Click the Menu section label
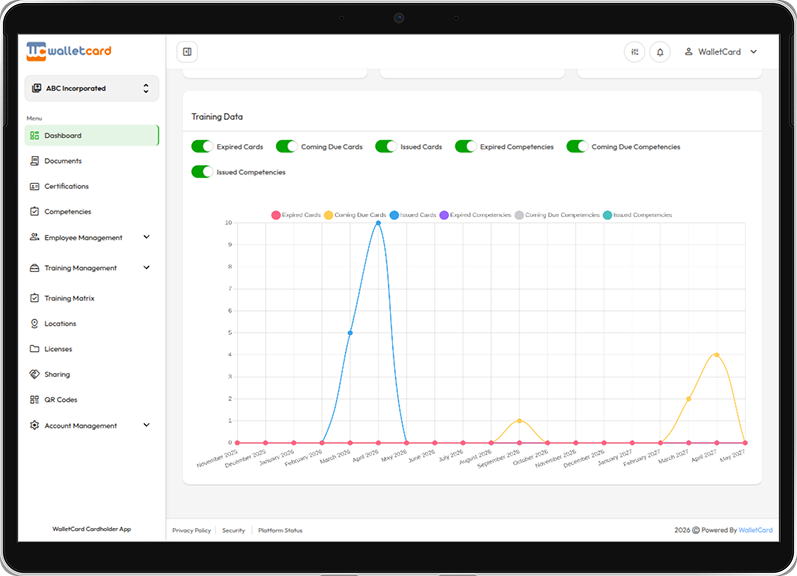Screen dimensions: 797x576 click(x=34, y=118)
